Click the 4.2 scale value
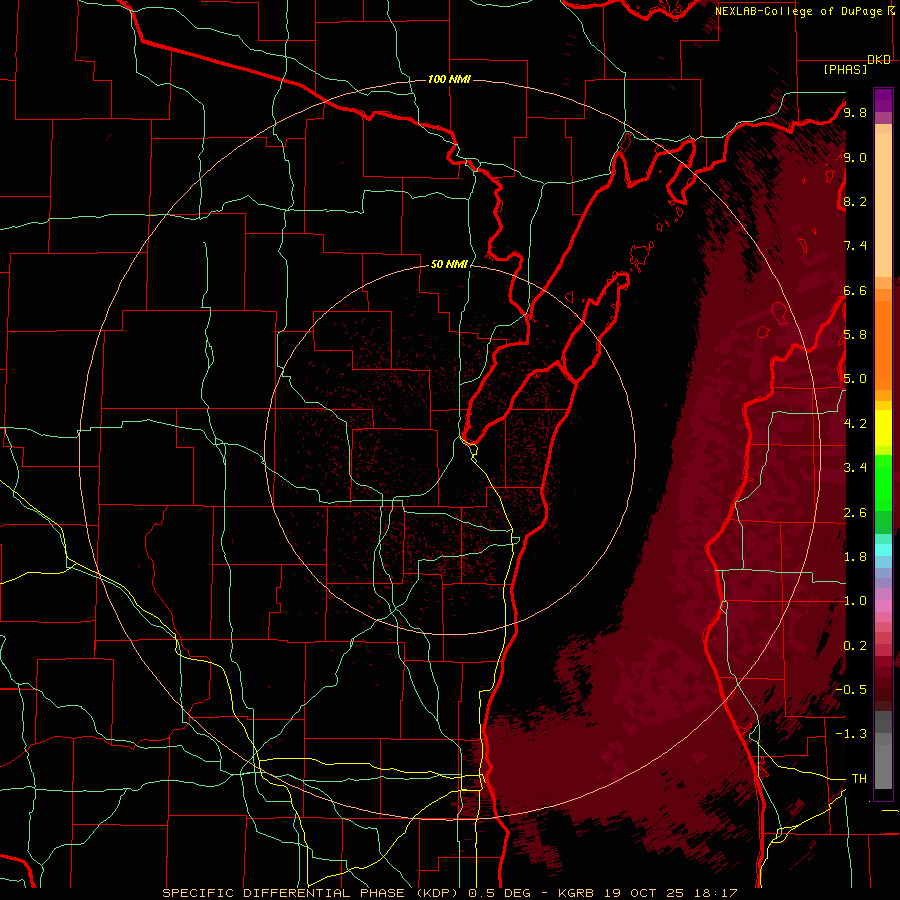Viewport: 900px width, 900px height. [855, 424]
